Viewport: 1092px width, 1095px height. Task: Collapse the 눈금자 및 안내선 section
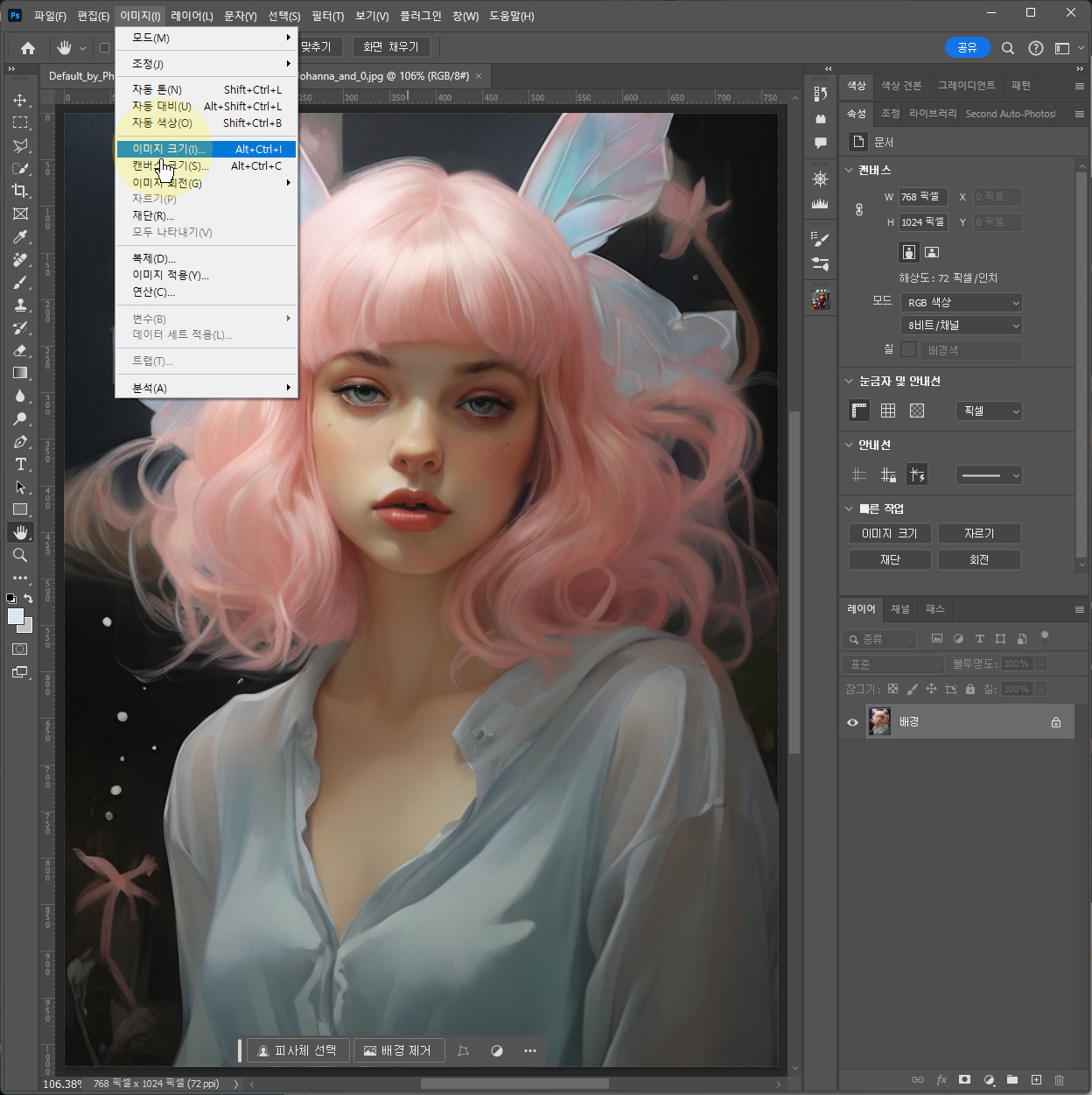tap(849, 381)
